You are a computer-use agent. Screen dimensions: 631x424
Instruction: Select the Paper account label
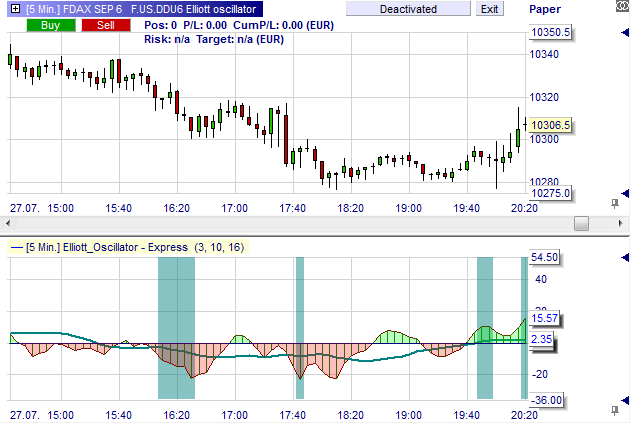pyautogui.click(x=601, y=9)
